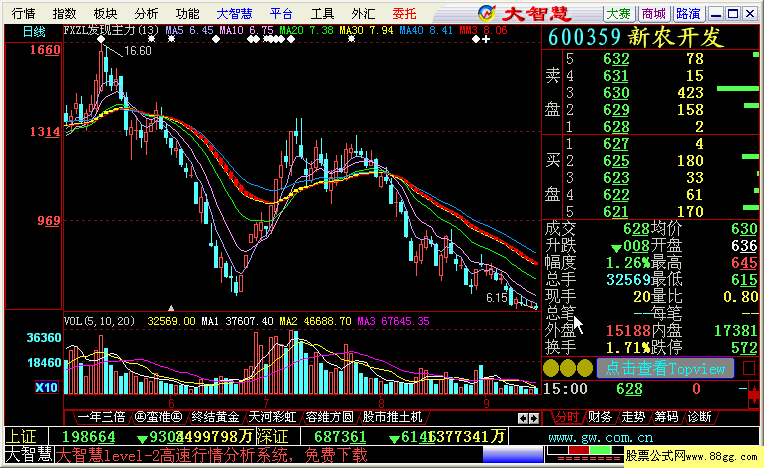Select the 走势 tab
764x468 pixels.
(633, 417)
